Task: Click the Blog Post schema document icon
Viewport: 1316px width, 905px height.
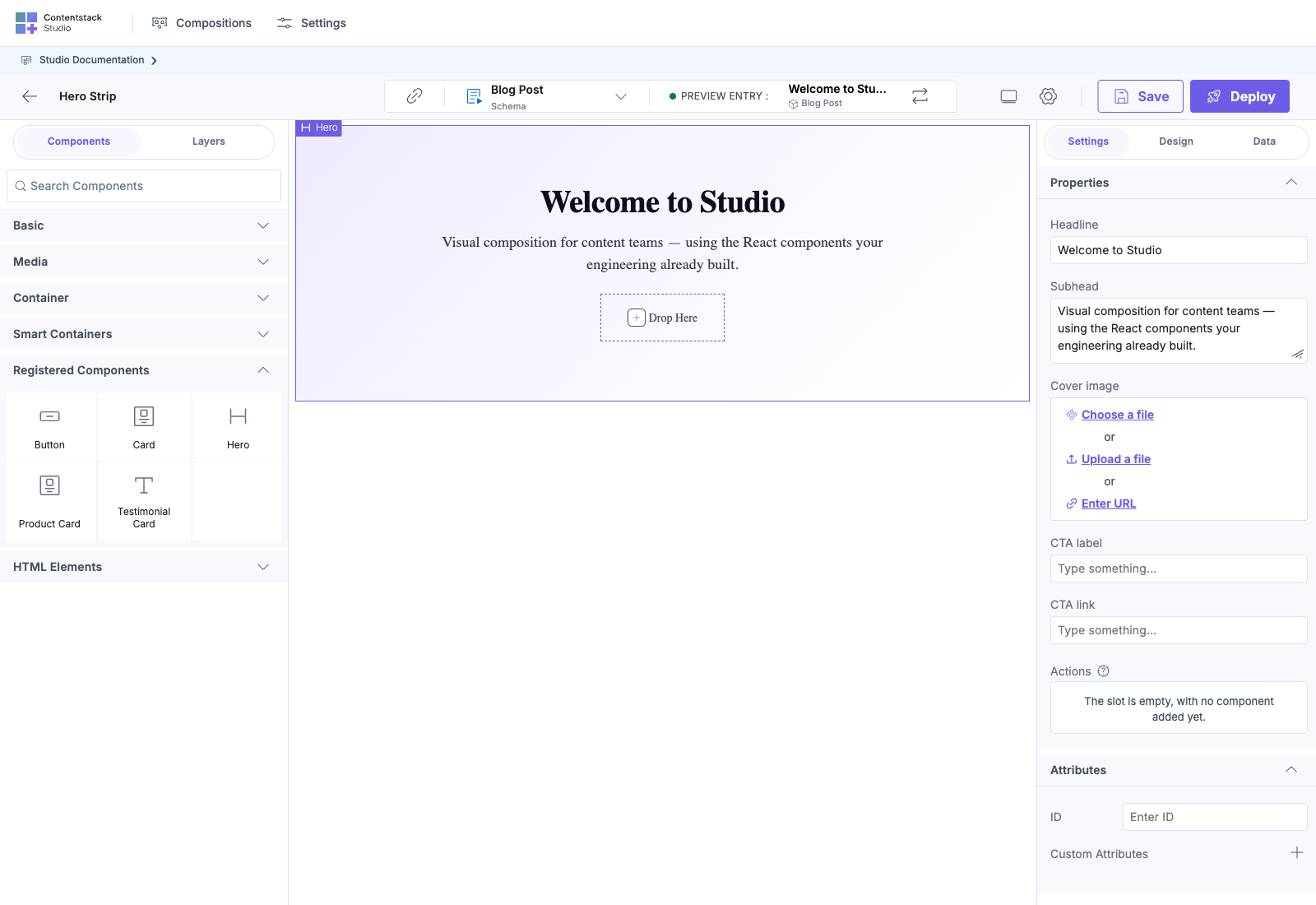Action: click(x=474, y=96)
